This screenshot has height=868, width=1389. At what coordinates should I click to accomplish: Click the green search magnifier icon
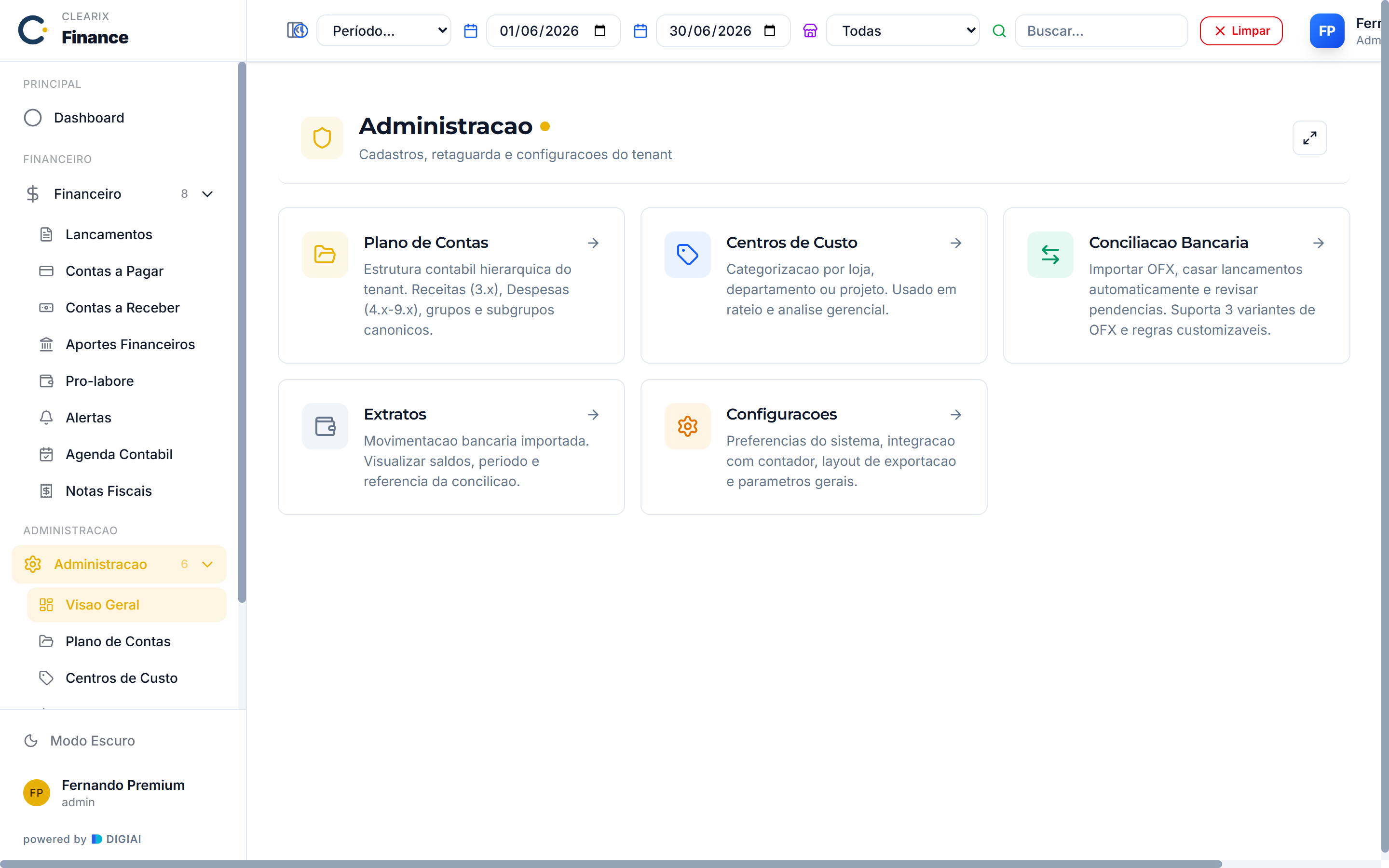pyautogui.click(x=999, y=31)
